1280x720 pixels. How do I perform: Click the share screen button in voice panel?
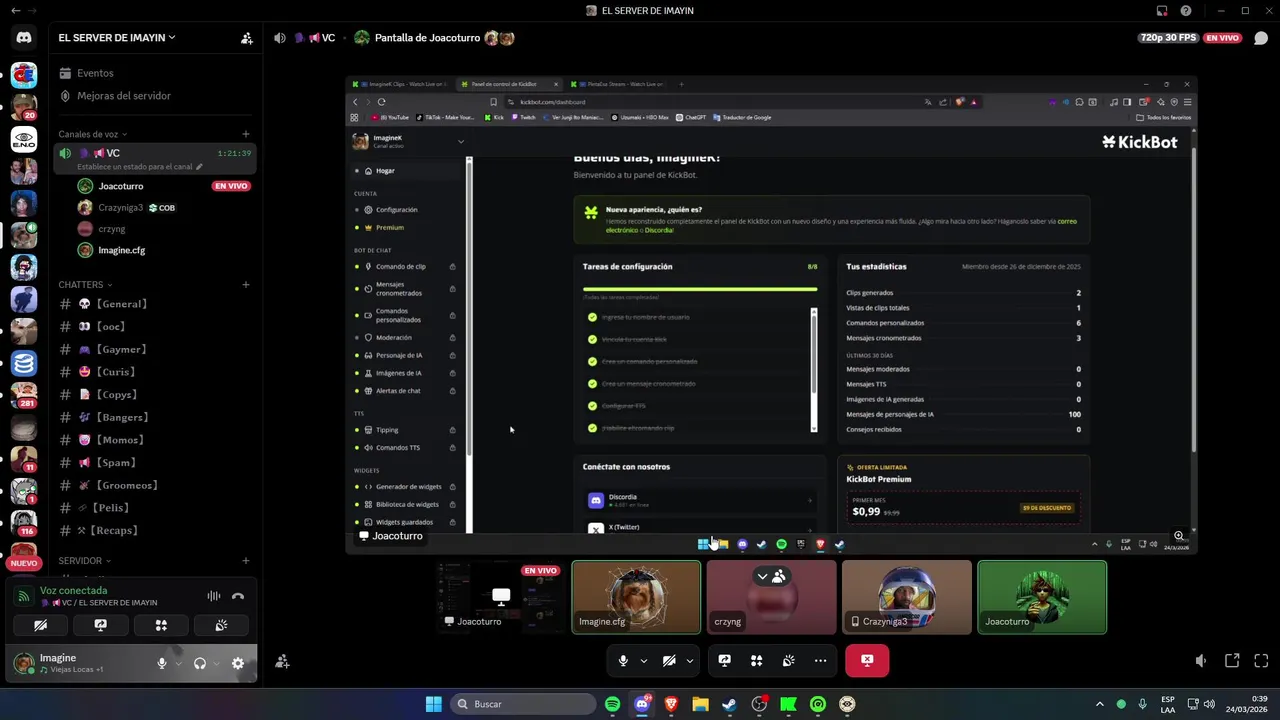pos(100,625)
